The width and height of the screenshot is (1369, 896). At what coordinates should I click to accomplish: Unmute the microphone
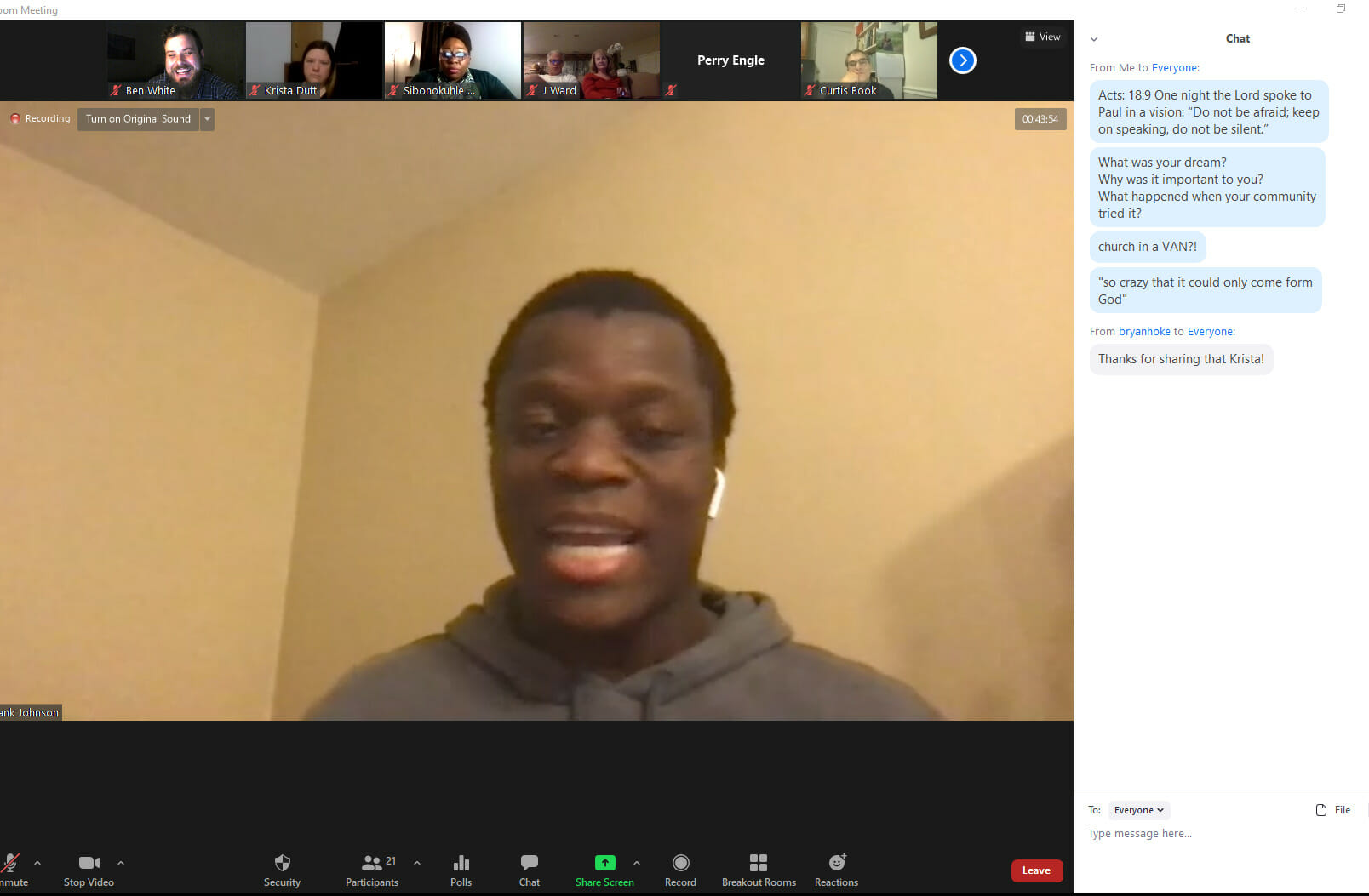11,870
